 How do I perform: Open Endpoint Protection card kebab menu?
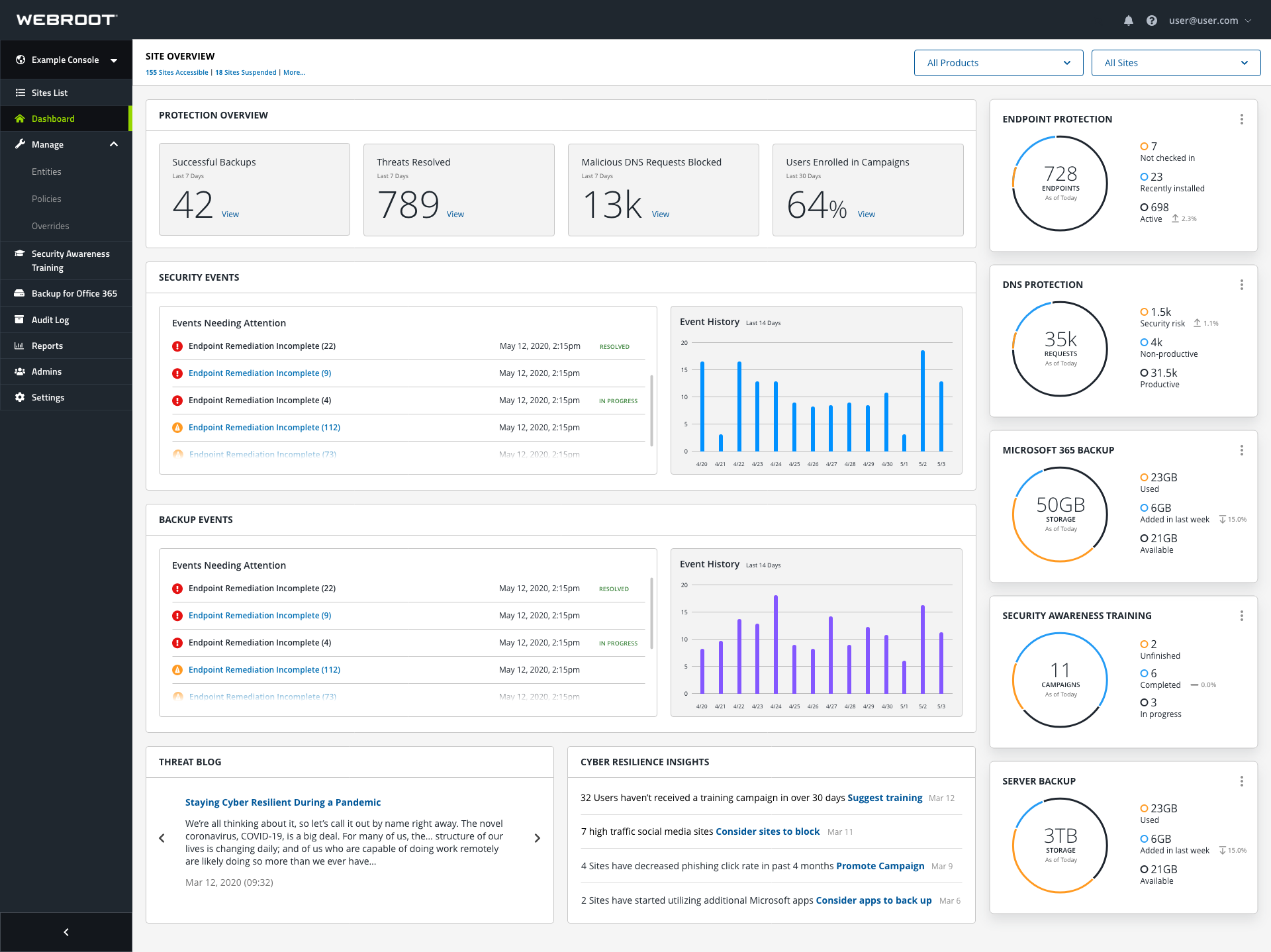pos(1241,119)
